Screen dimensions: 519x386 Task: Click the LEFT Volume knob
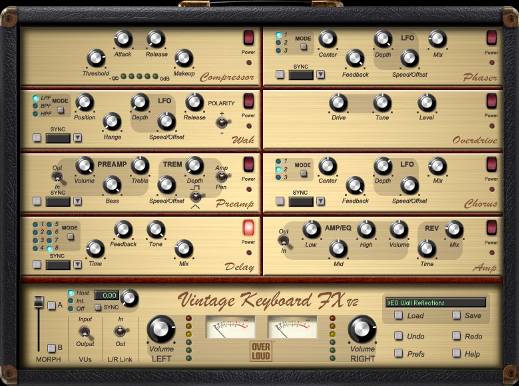coord(161,329)
